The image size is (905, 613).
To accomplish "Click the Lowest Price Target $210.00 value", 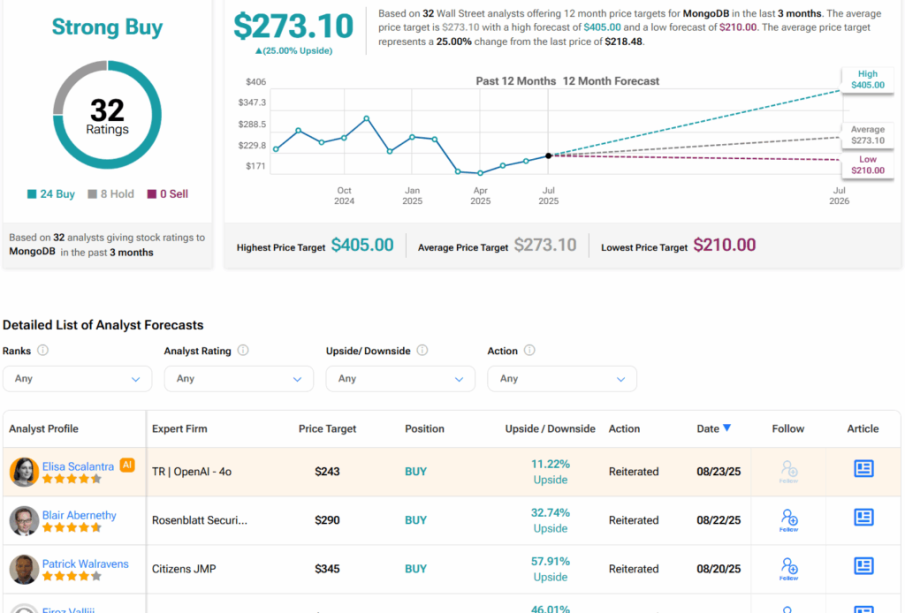I will pyautogui.click(x=724, y=245).
